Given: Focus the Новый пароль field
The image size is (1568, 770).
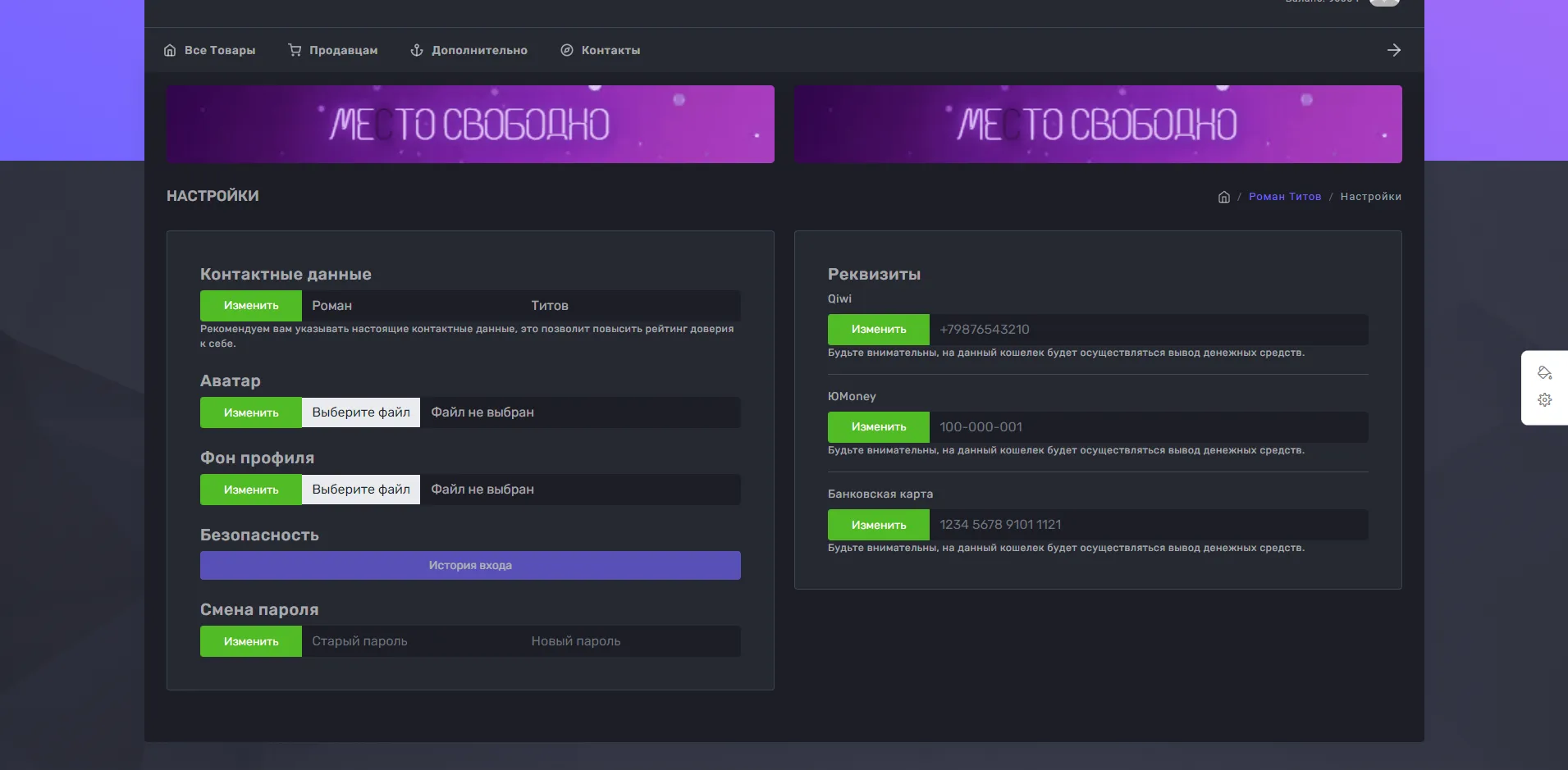Looking at the screenshot, I should point(630,641).
